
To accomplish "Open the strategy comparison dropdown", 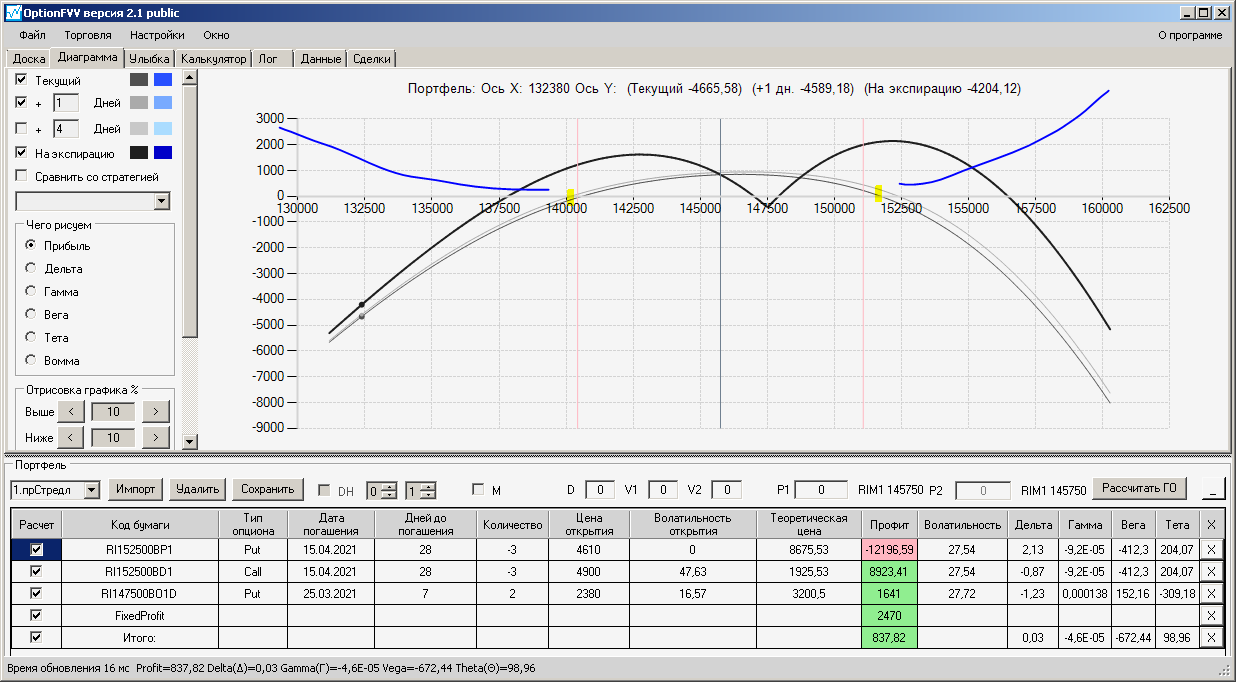I will [162, 201].
